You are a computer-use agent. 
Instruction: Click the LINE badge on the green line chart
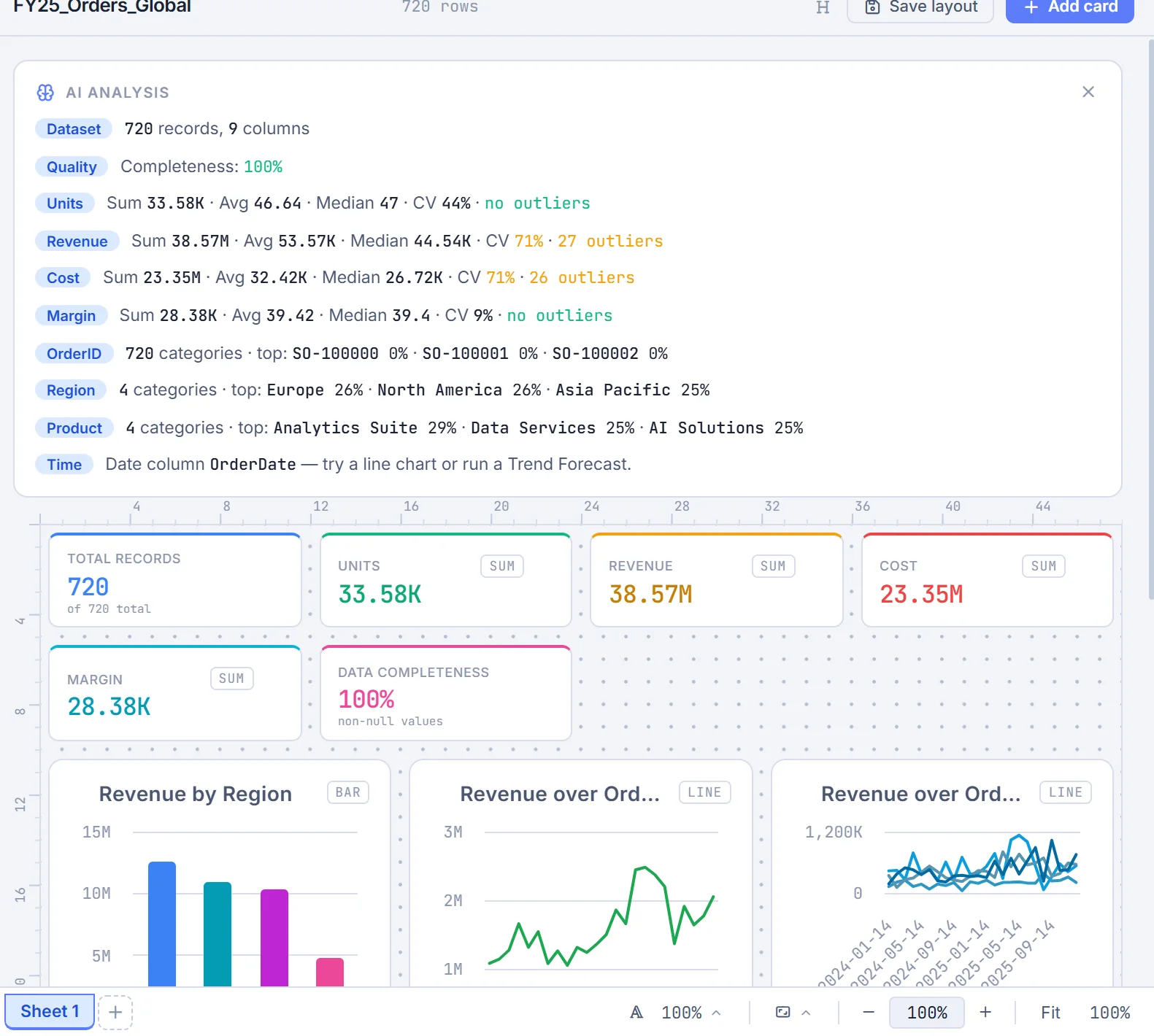point(704,792)
